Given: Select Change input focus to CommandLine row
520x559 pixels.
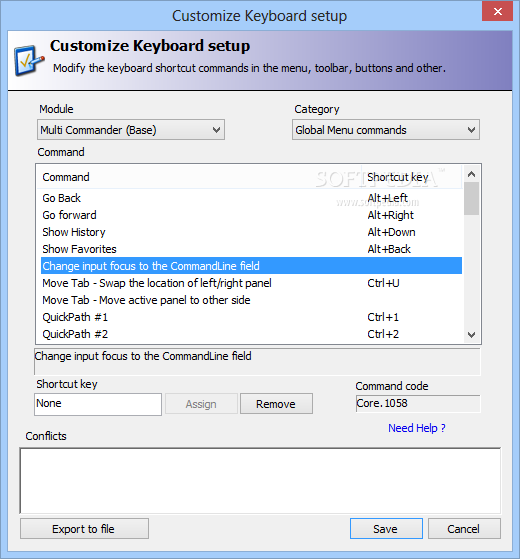Looking at the screenshot, I should click(251, 266).
